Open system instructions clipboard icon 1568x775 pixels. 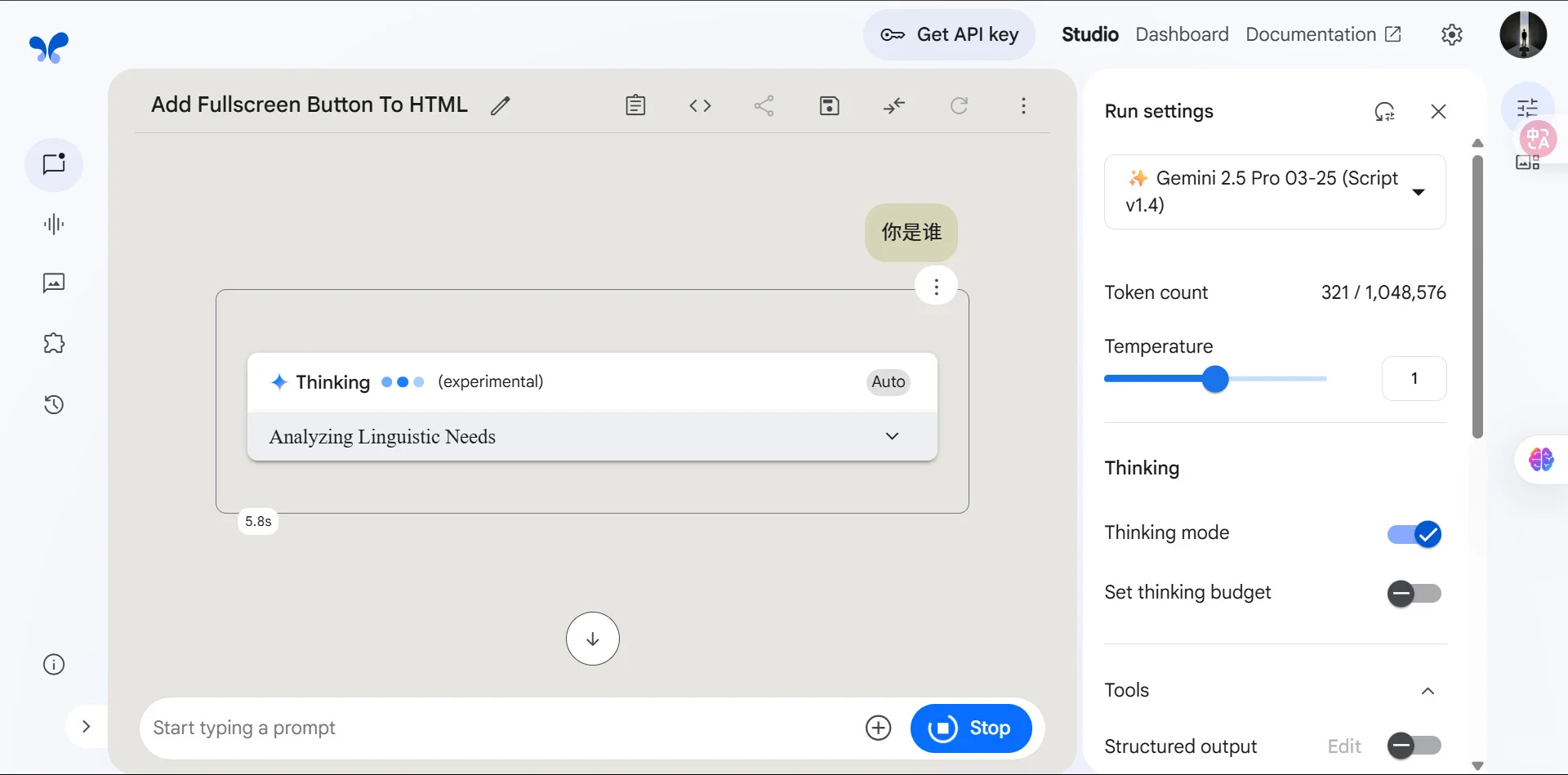pos(635,105)
